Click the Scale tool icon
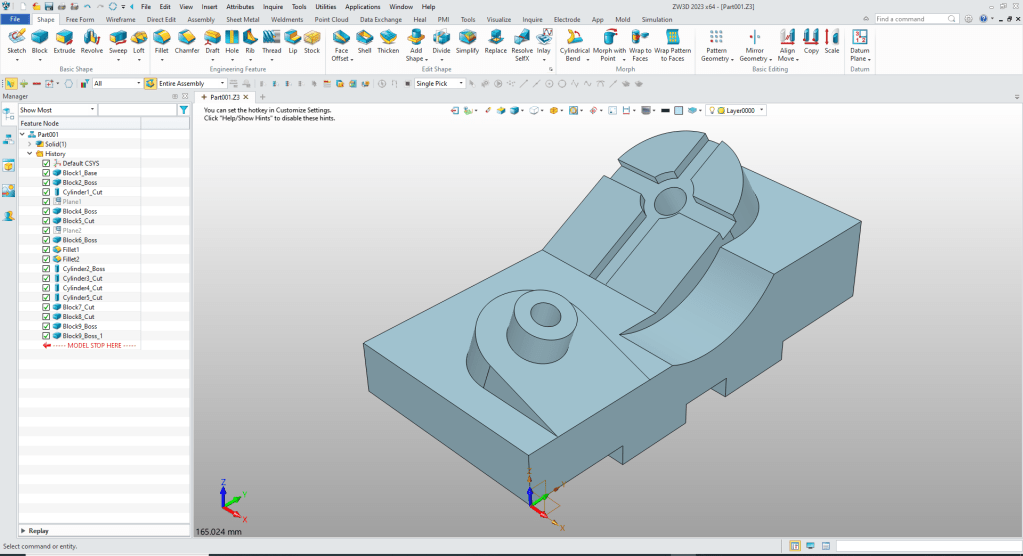1023x556 pixels. (832, 38)
